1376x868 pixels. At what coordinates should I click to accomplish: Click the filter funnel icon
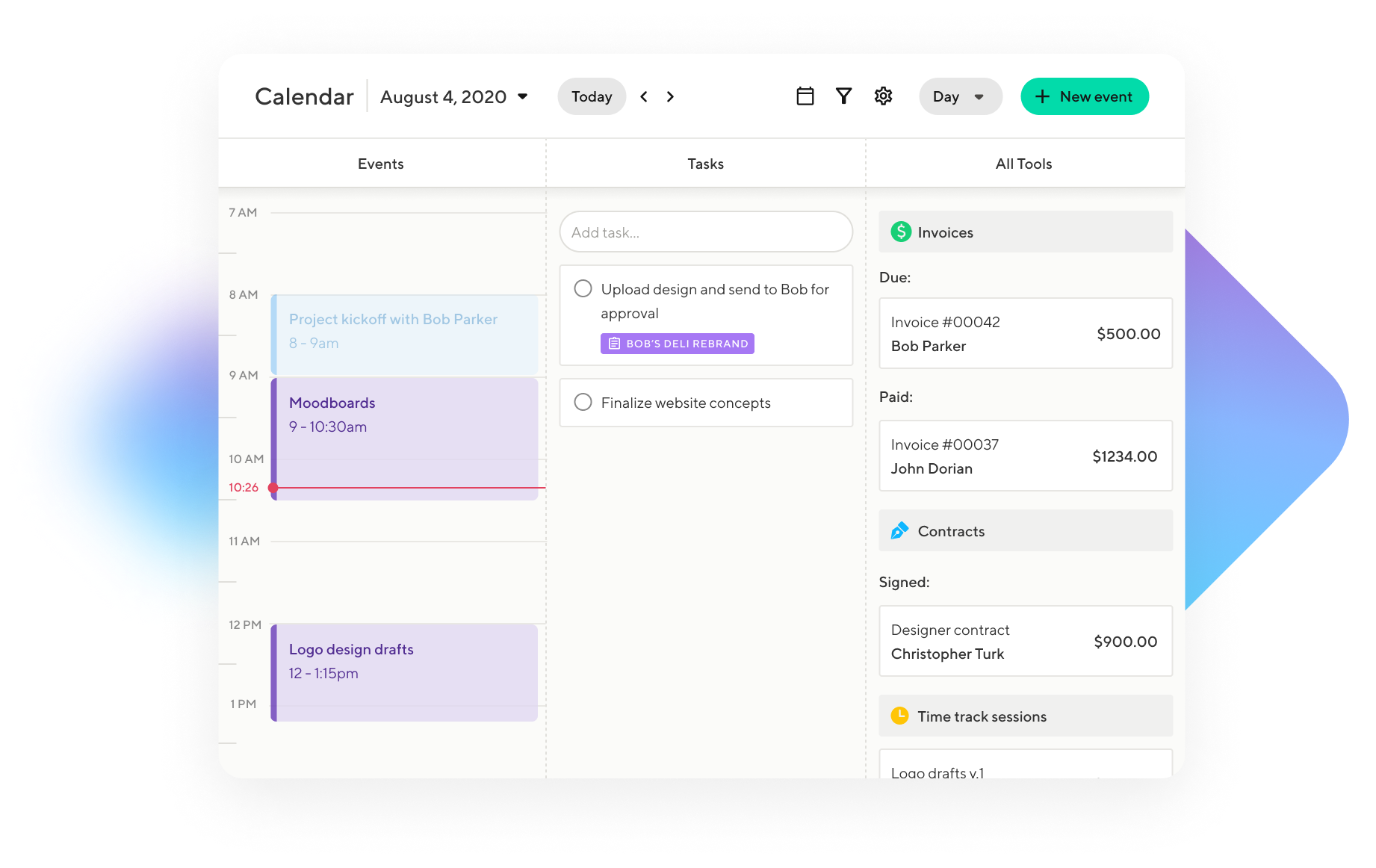pyautogui.click(x=843, y=96)
